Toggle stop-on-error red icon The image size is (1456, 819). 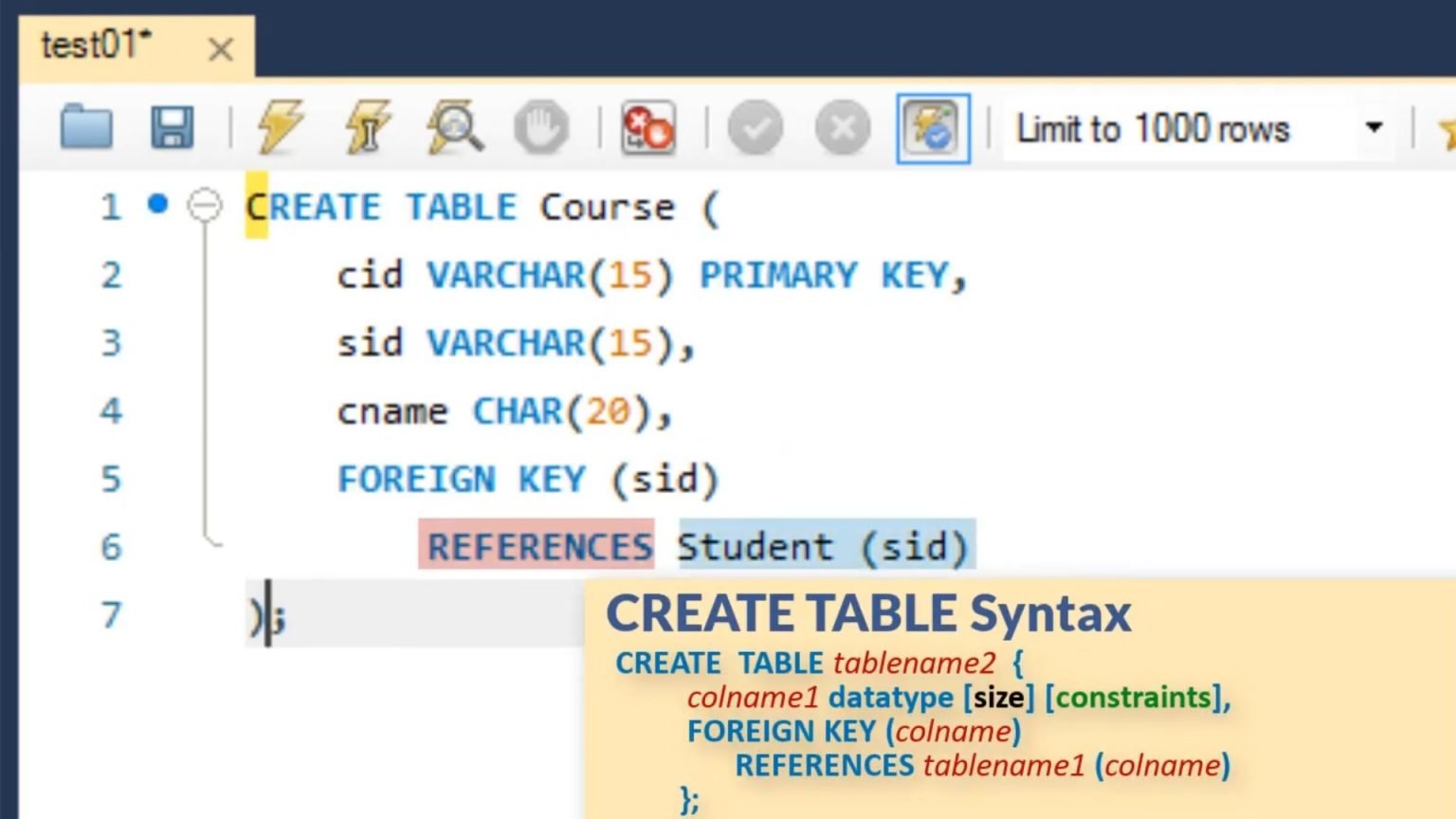coord(648,127)
